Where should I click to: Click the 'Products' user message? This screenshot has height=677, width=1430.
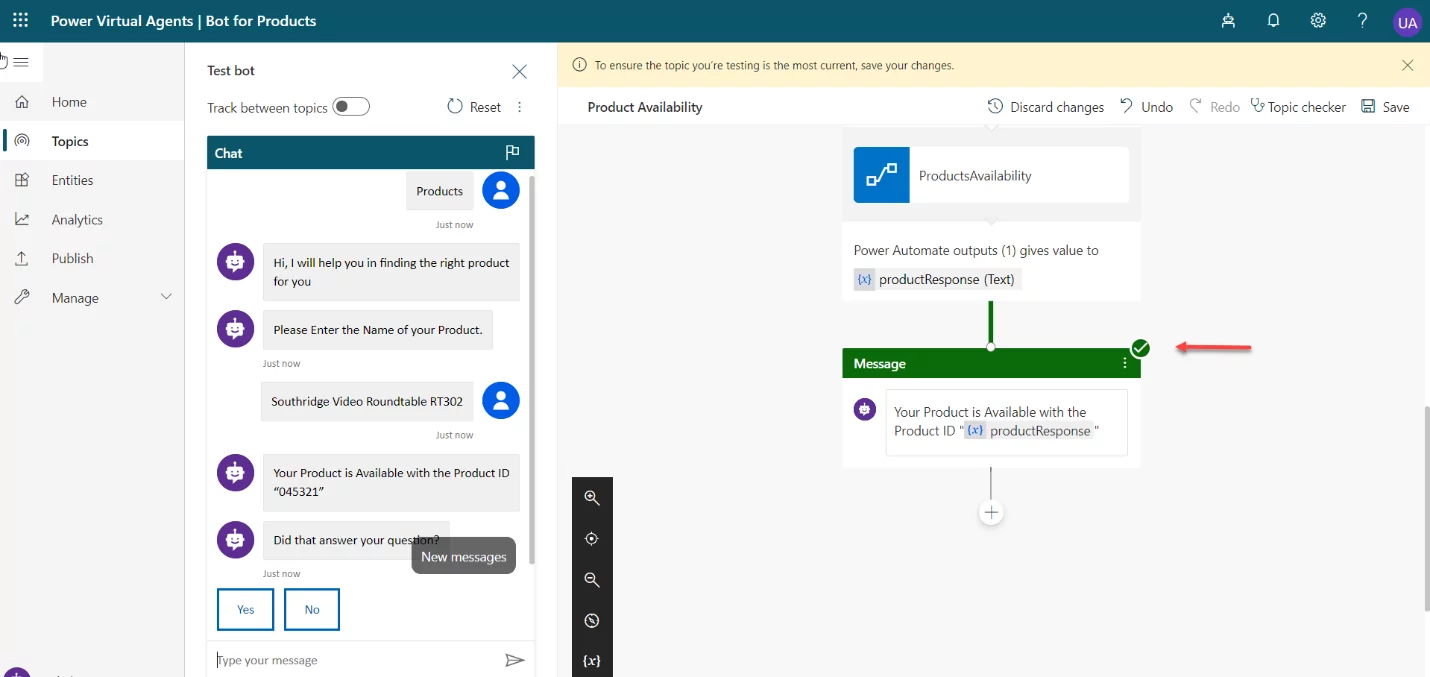tap(440, 191)
